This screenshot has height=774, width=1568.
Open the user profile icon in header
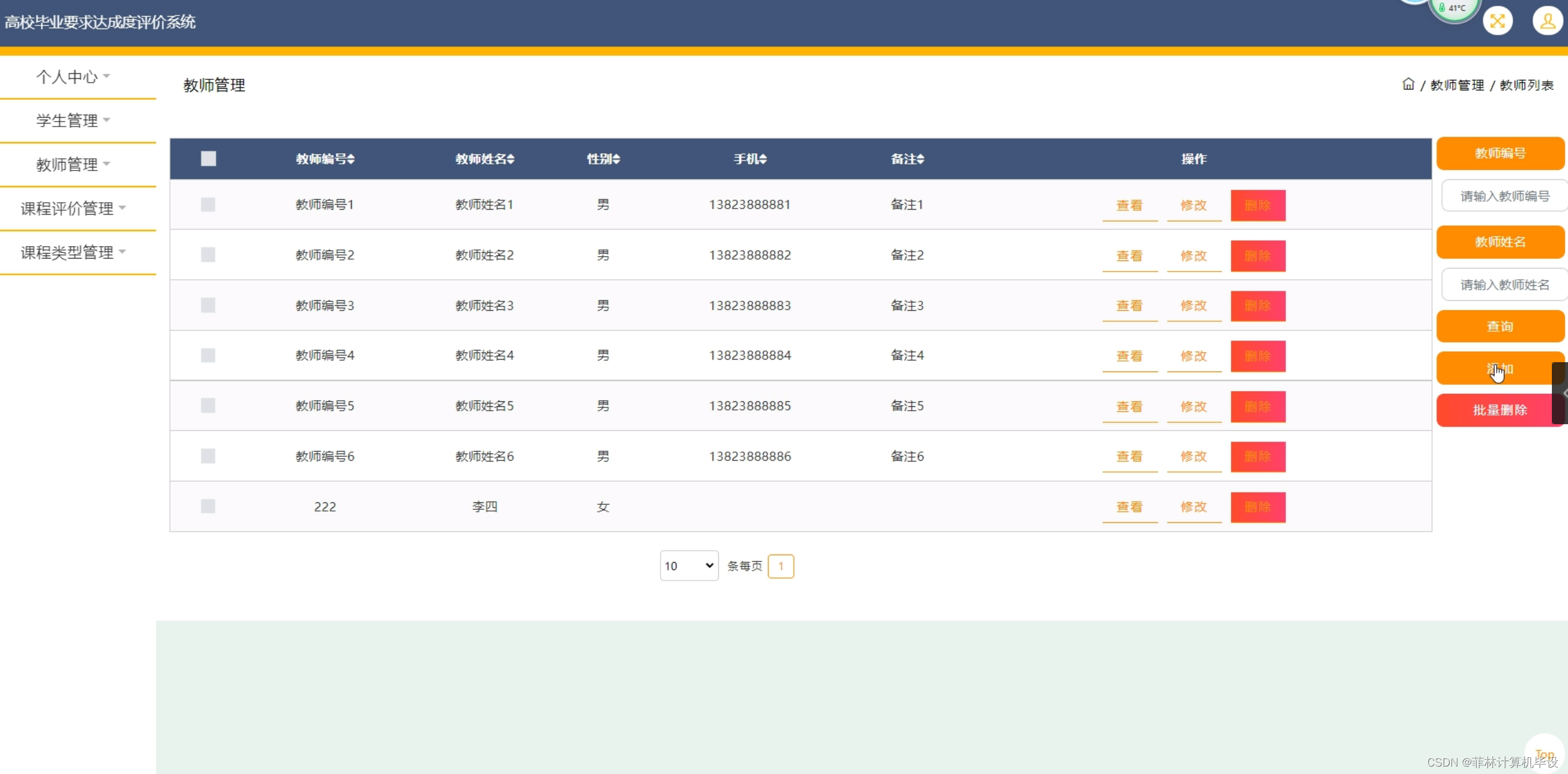[x=1547, y=22]
